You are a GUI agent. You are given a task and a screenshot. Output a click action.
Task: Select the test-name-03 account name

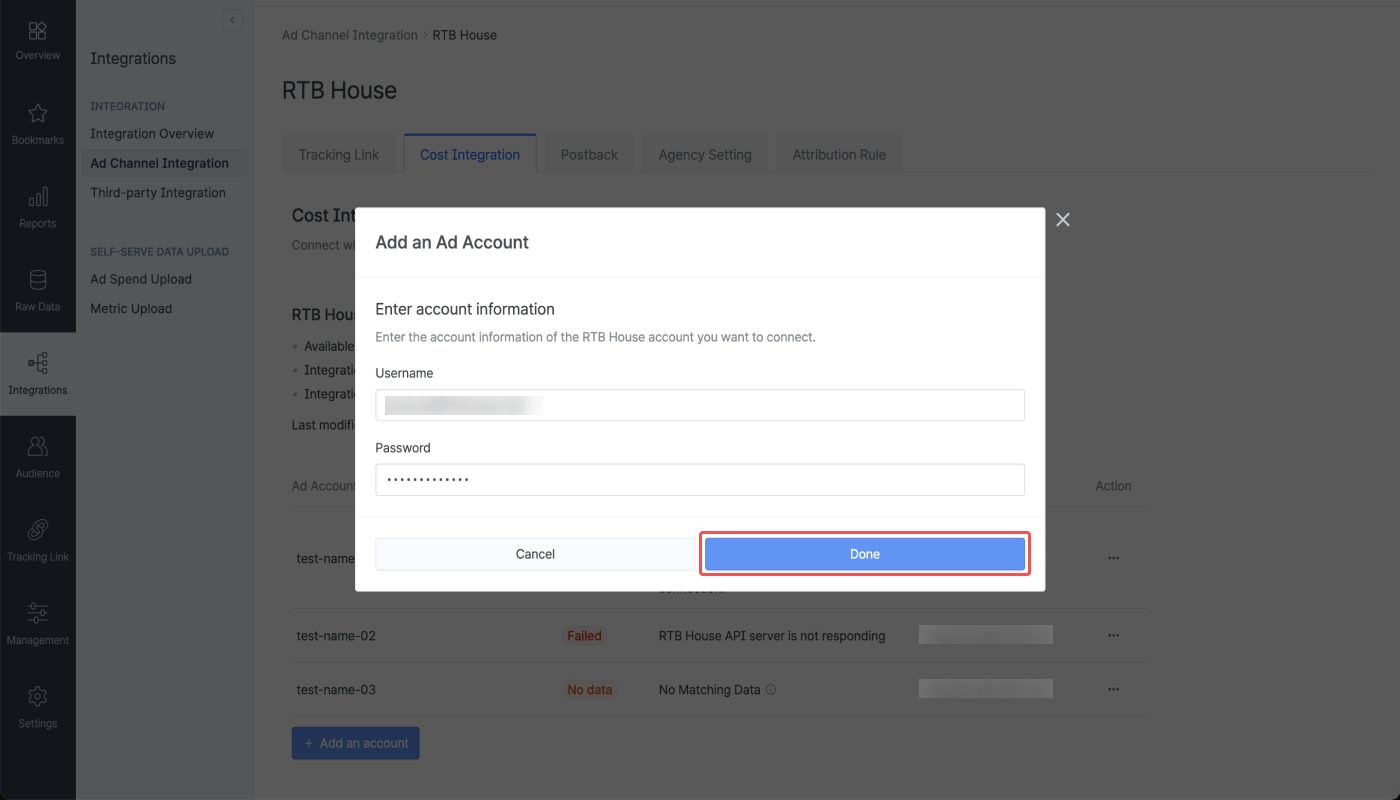click(x=336, y=690)
